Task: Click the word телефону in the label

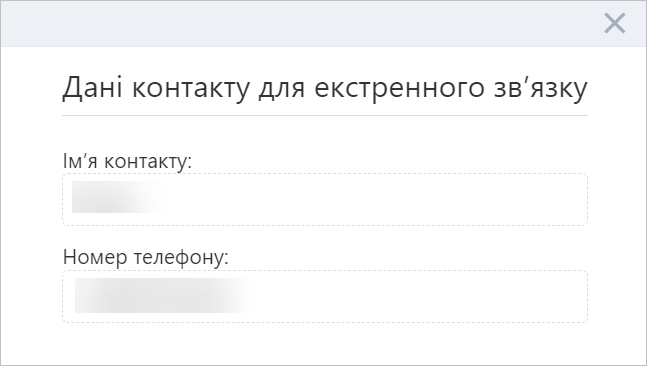Action: click(181, 257)
